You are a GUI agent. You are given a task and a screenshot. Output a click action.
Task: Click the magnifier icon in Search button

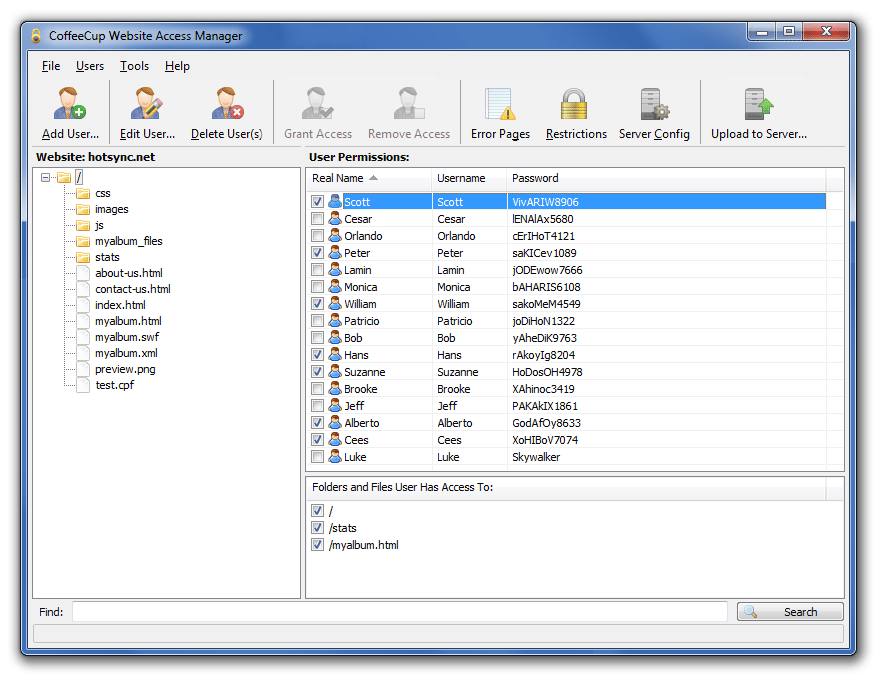pyautogui.click(x=750, y=612)
